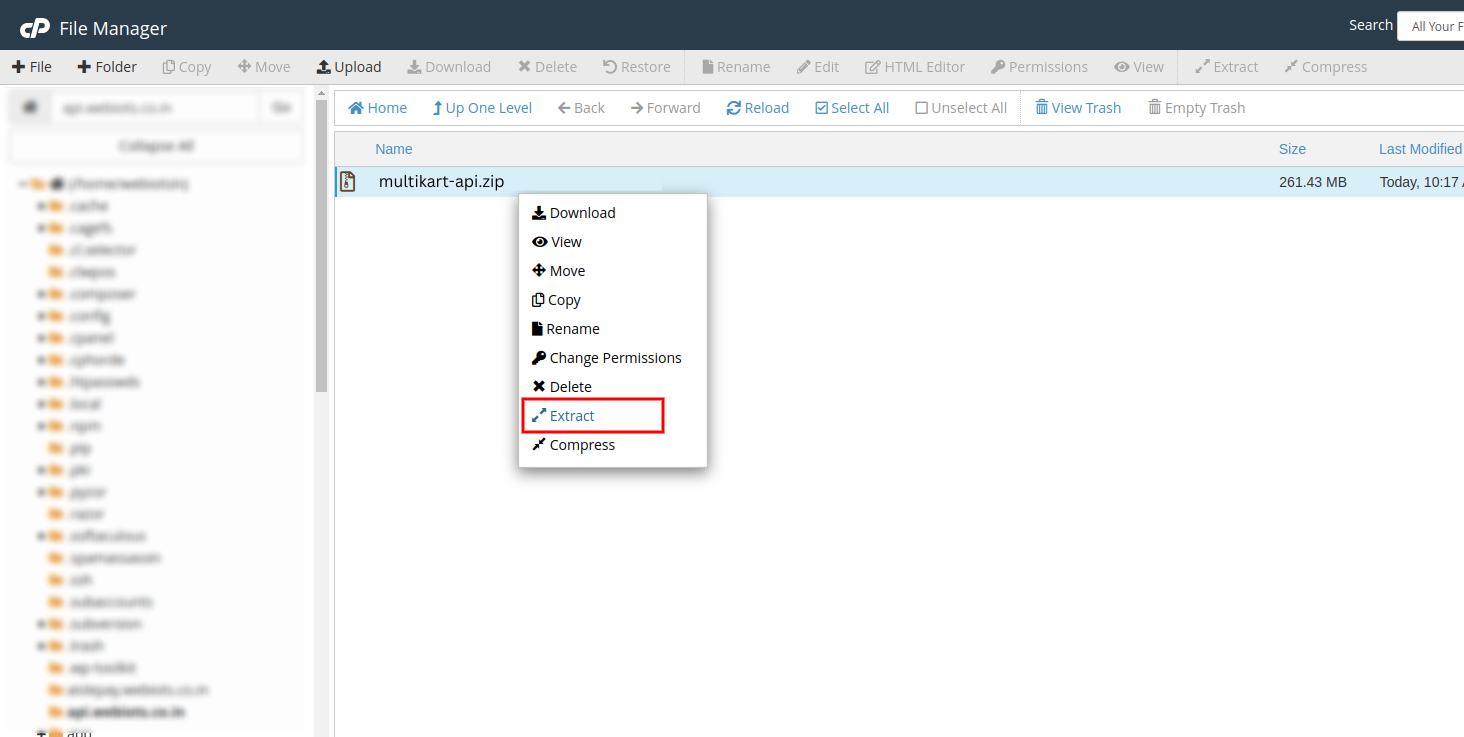Expand the .cache folder in tree
This screenshot has height=737, width=1464.
[x=41, y=206]
